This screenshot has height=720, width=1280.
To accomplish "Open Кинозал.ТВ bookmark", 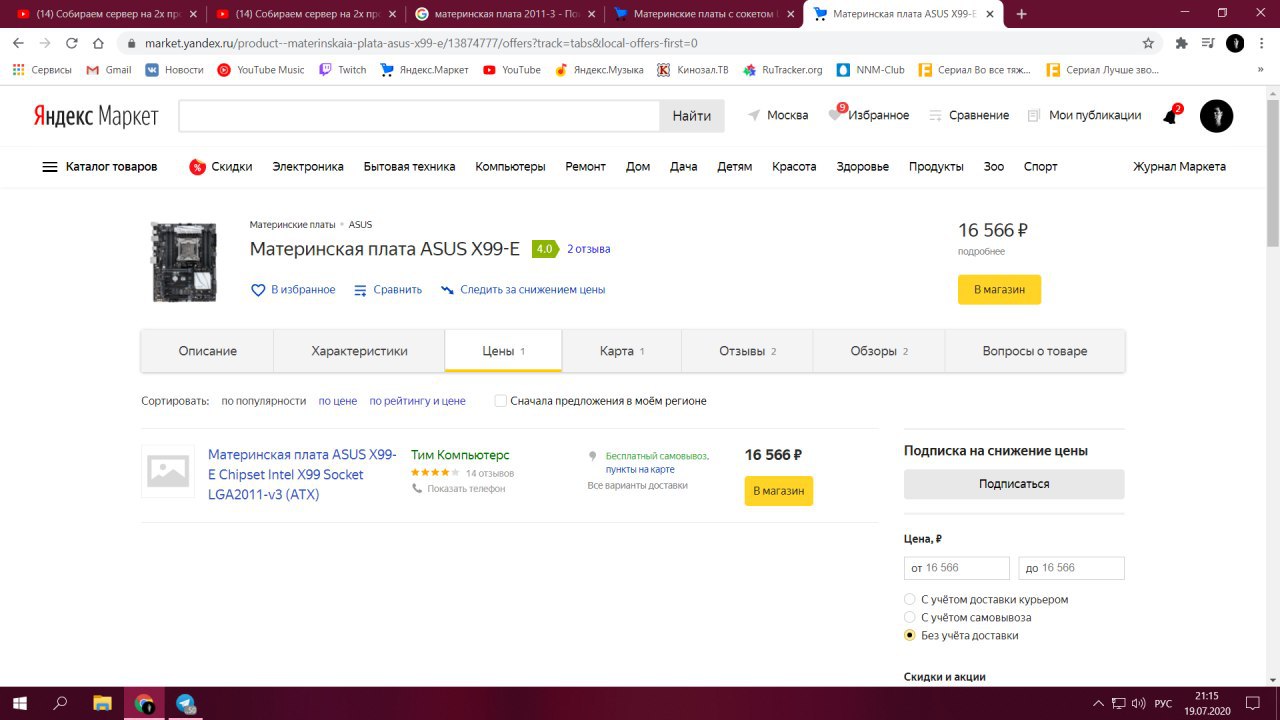I will (693, 70).
